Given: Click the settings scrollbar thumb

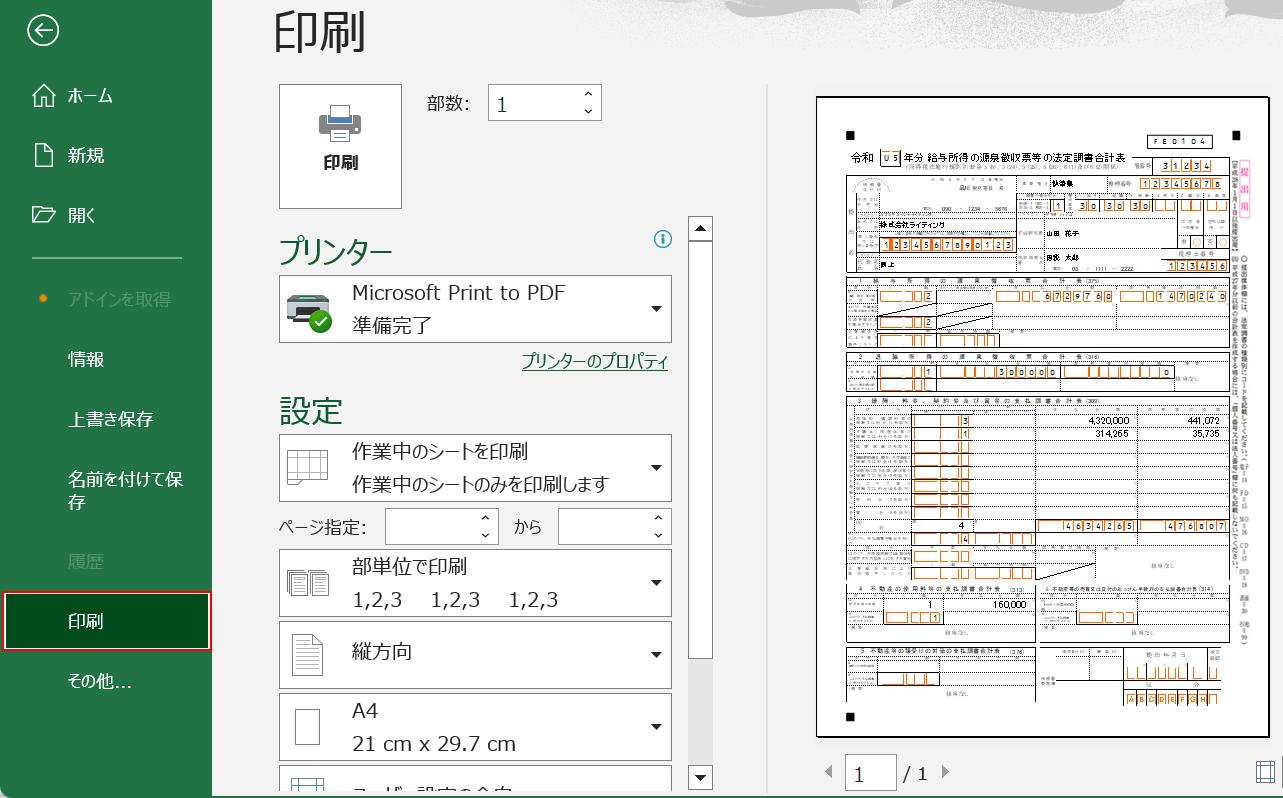Looking at the screenshot, I should click(701, 450).
